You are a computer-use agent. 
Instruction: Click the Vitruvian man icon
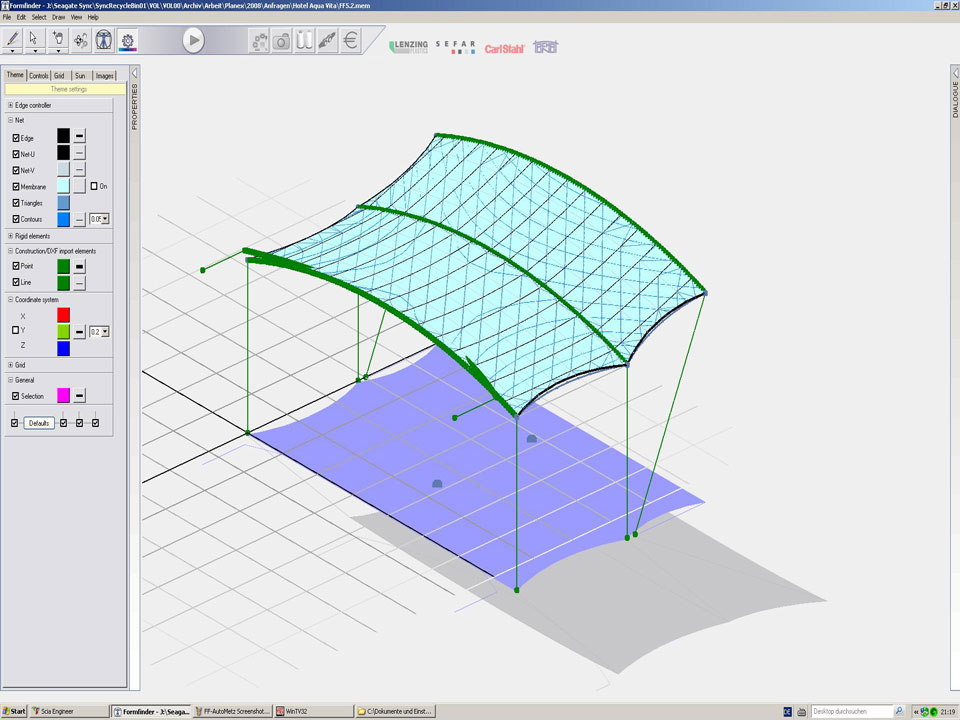click(104, 40)
